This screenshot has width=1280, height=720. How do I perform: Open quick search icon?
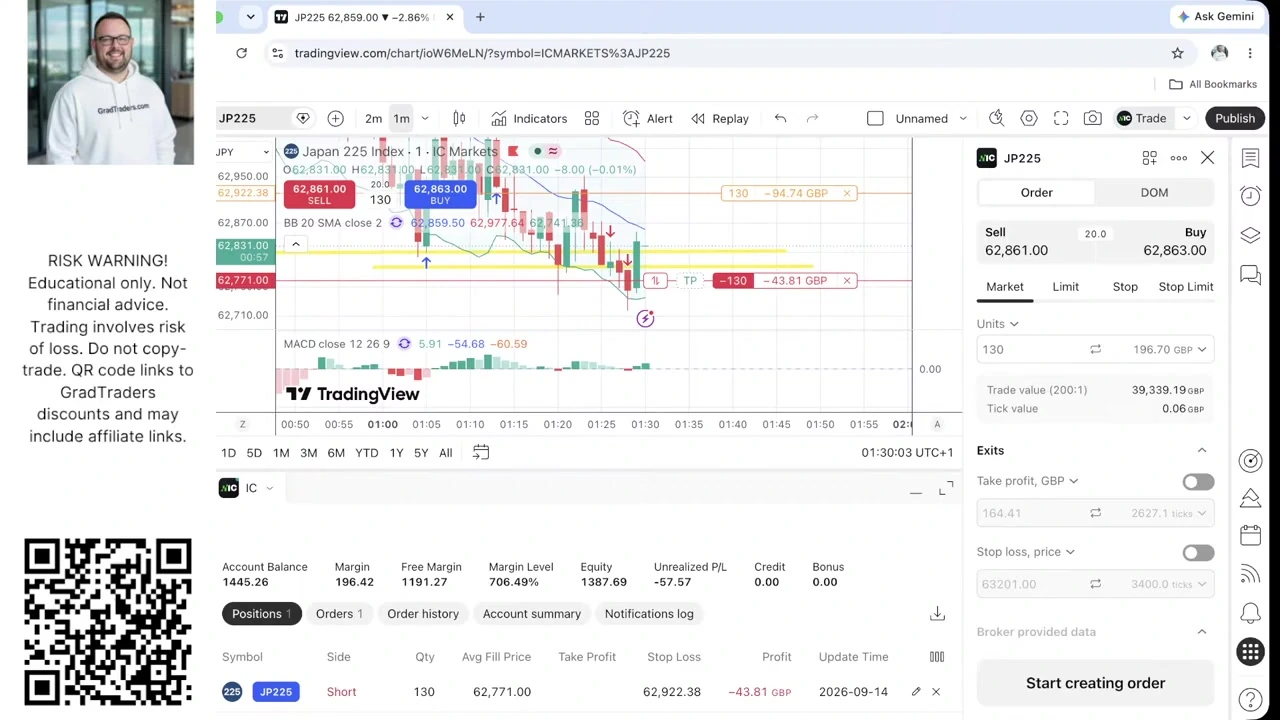click(x=996, y=118)
